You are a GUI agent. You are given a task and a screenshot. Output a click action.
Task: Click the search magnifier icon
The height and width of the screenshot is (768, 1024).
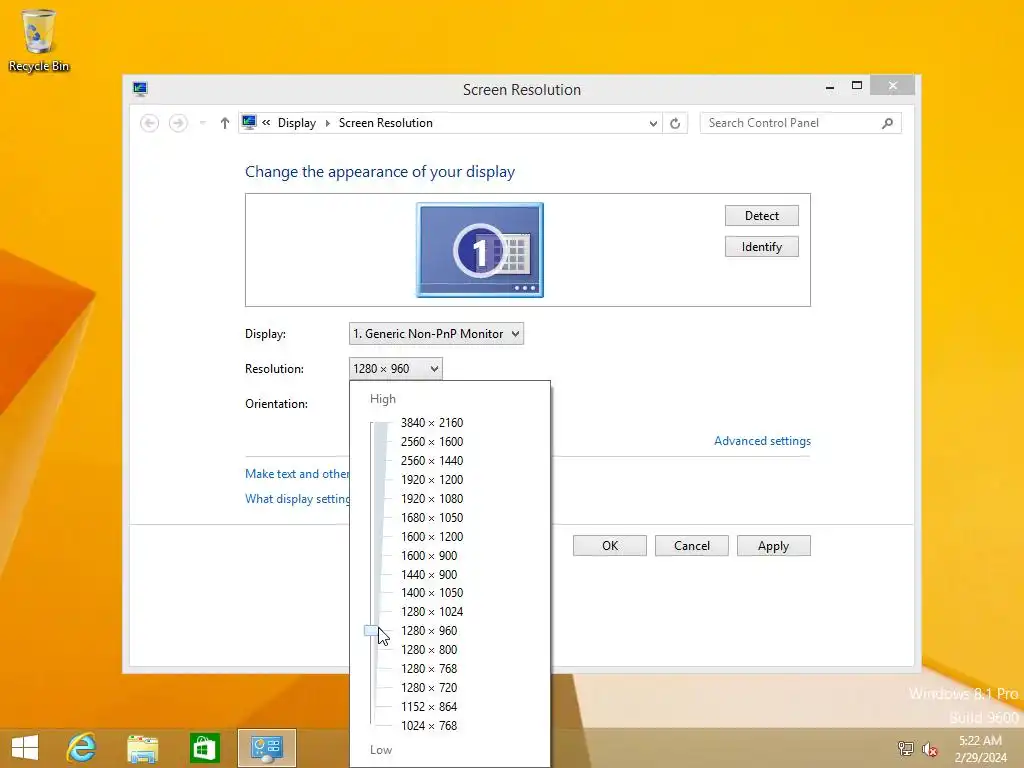point(887,123)
